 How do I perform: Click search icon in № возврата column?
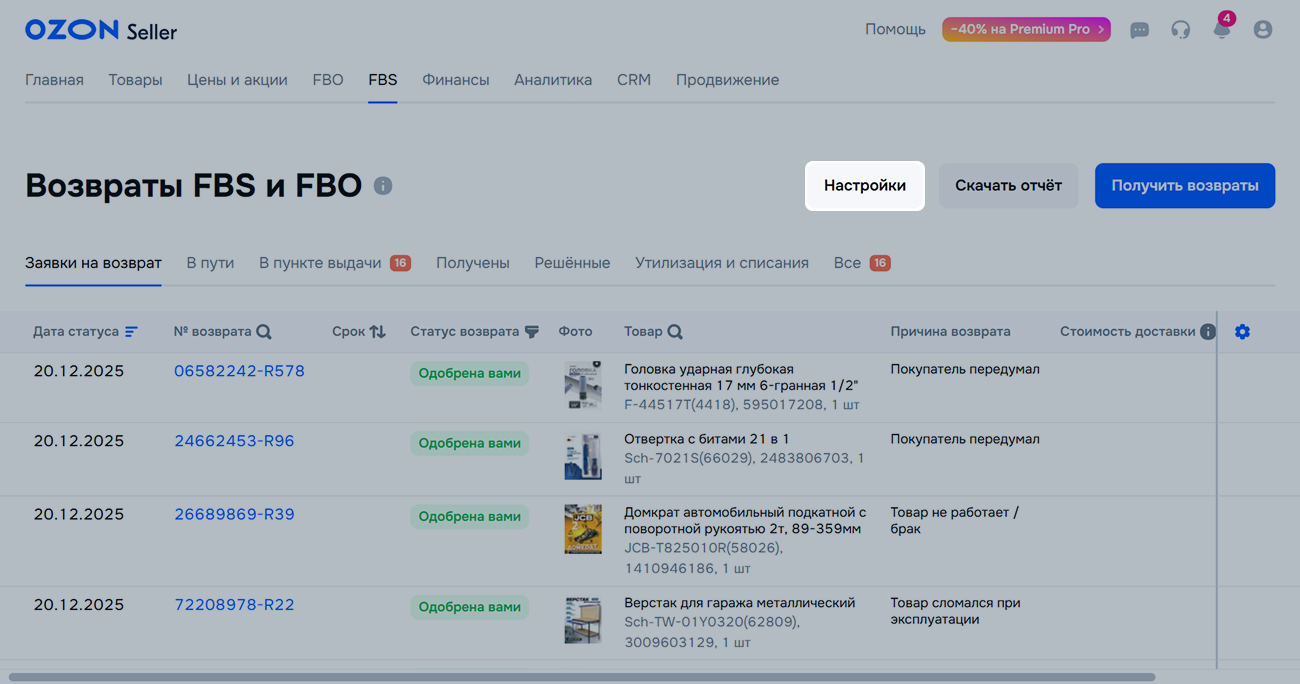pos(264,332)
